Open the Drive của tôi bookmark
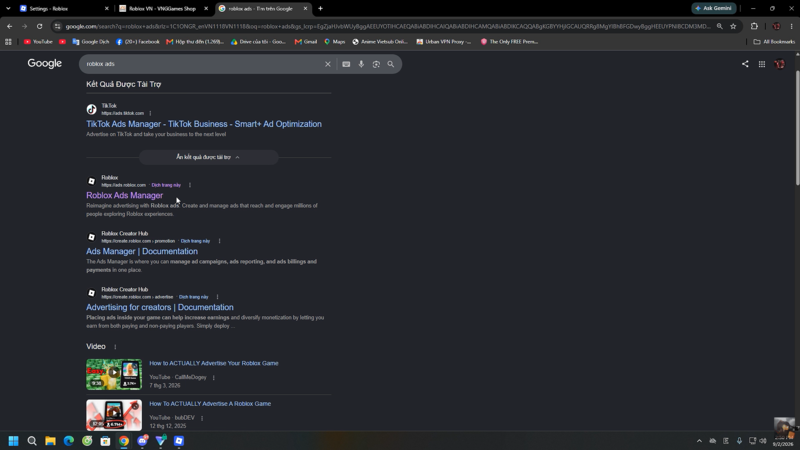This screenshot has height=450, width=800. (x=258, y=42)
